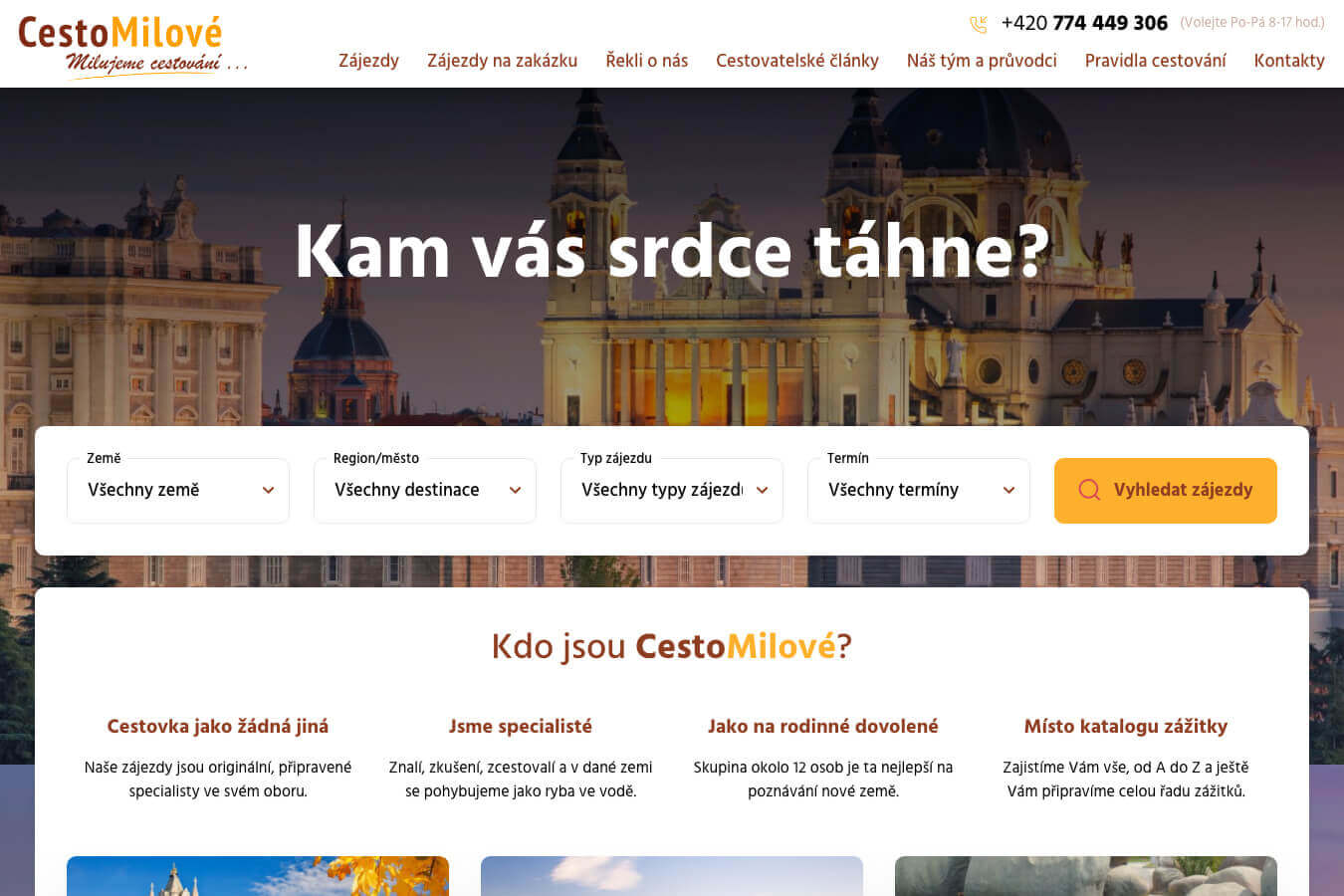Open the Zájezdy menu item
This screenshot has width=1344, height=896.
[x=368, y=61]
